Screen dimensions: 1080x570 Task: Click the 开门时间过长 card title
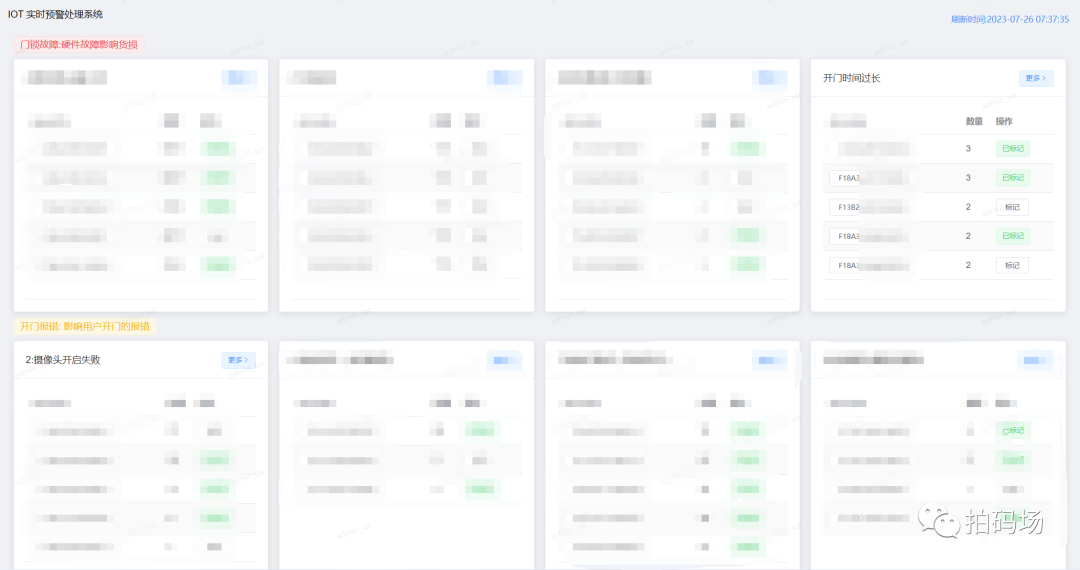tap(851, 78)
